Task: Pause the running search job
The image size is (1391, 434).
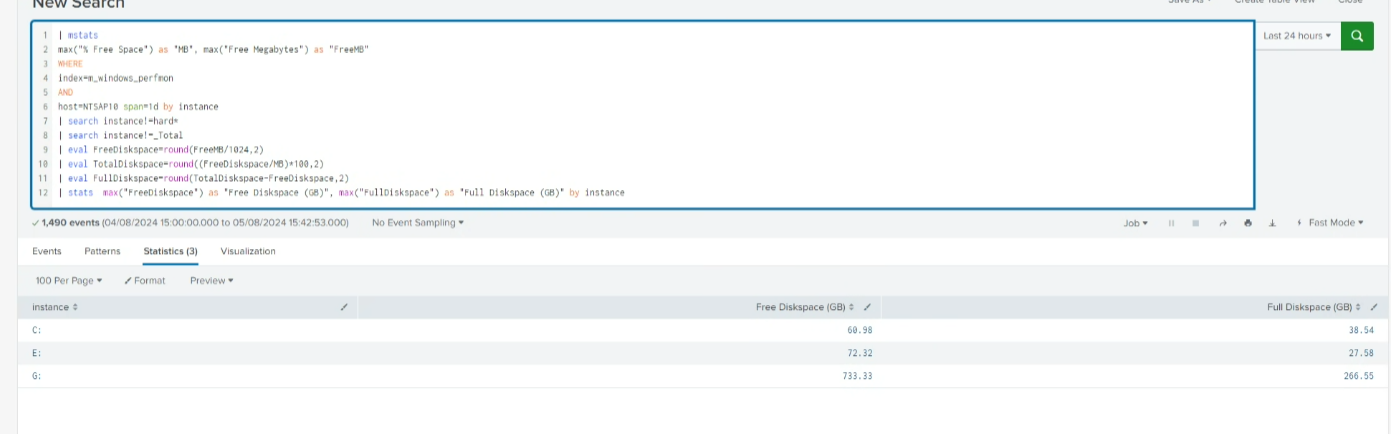Action: click(1171, 223)
